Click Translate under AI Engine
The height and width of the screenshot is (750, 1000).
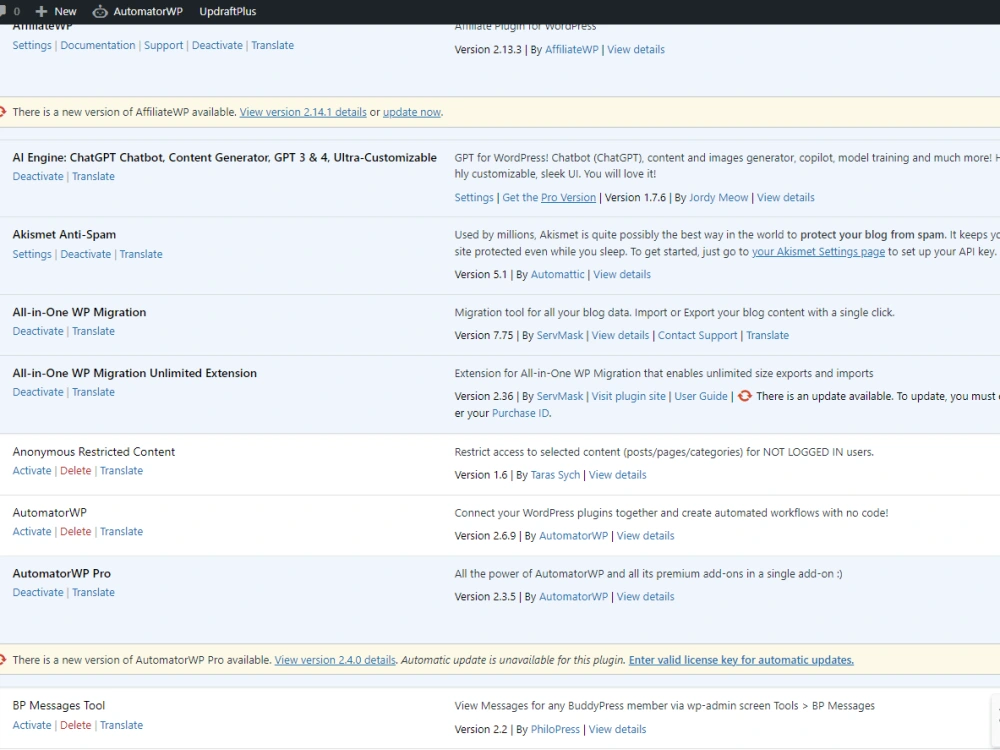(93, 176)
